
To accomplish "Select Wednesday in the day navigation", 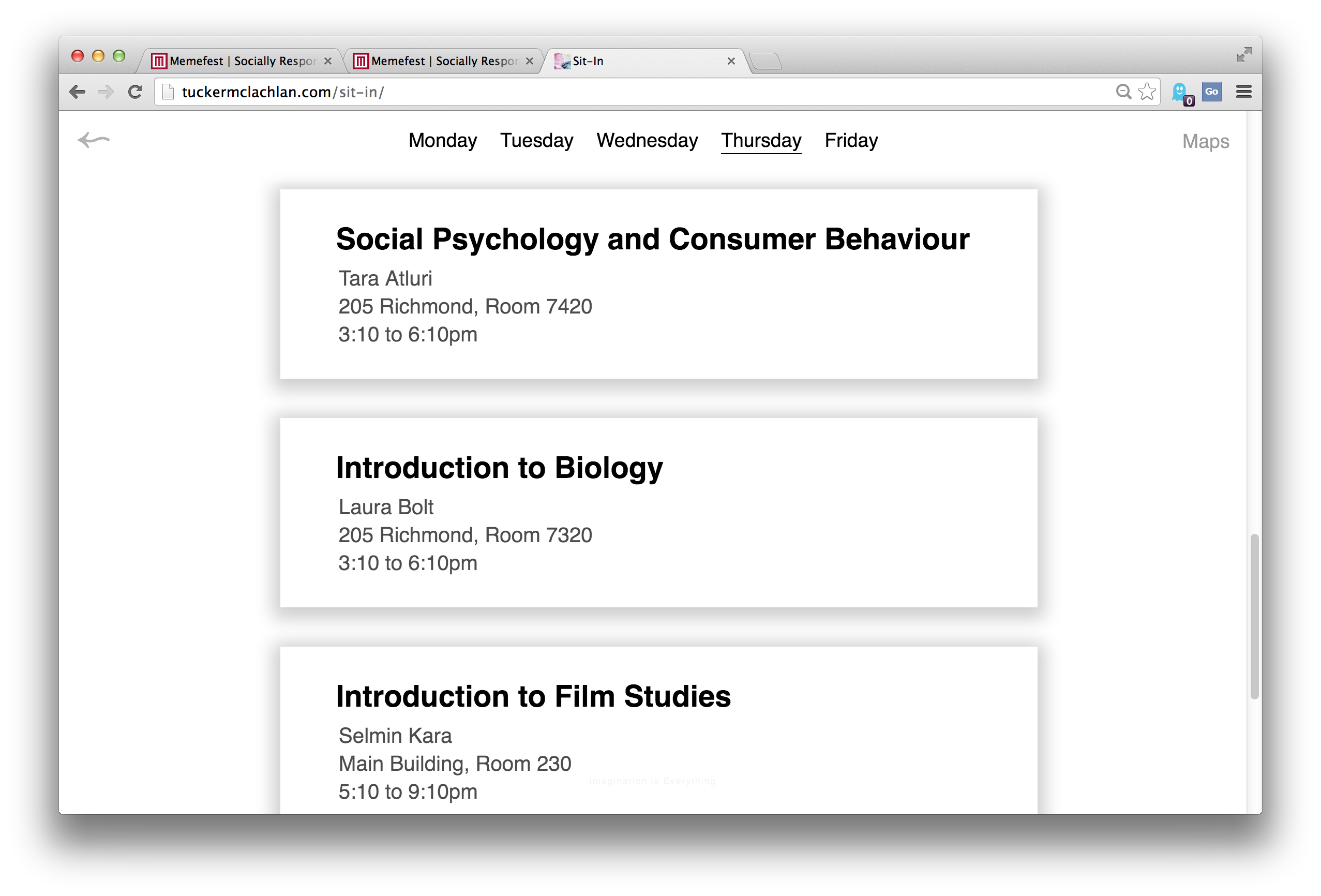I will tap(647, 140).
